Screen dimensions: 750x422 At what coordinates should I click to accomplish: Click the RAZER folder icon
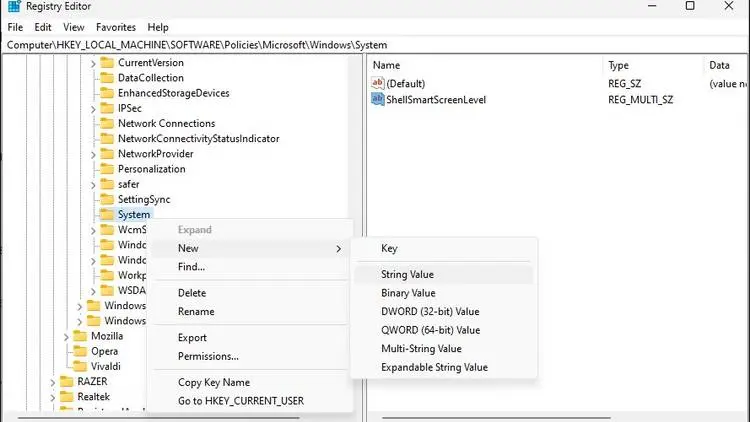pyautogui.click(x=66, y=382)
